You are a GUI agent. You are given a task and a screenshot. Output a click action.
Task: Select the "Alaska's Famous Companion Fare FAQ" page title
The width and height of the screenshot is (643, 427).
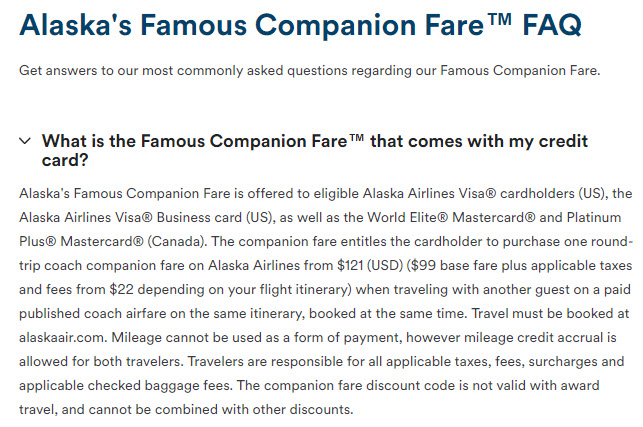click(300, 25)
